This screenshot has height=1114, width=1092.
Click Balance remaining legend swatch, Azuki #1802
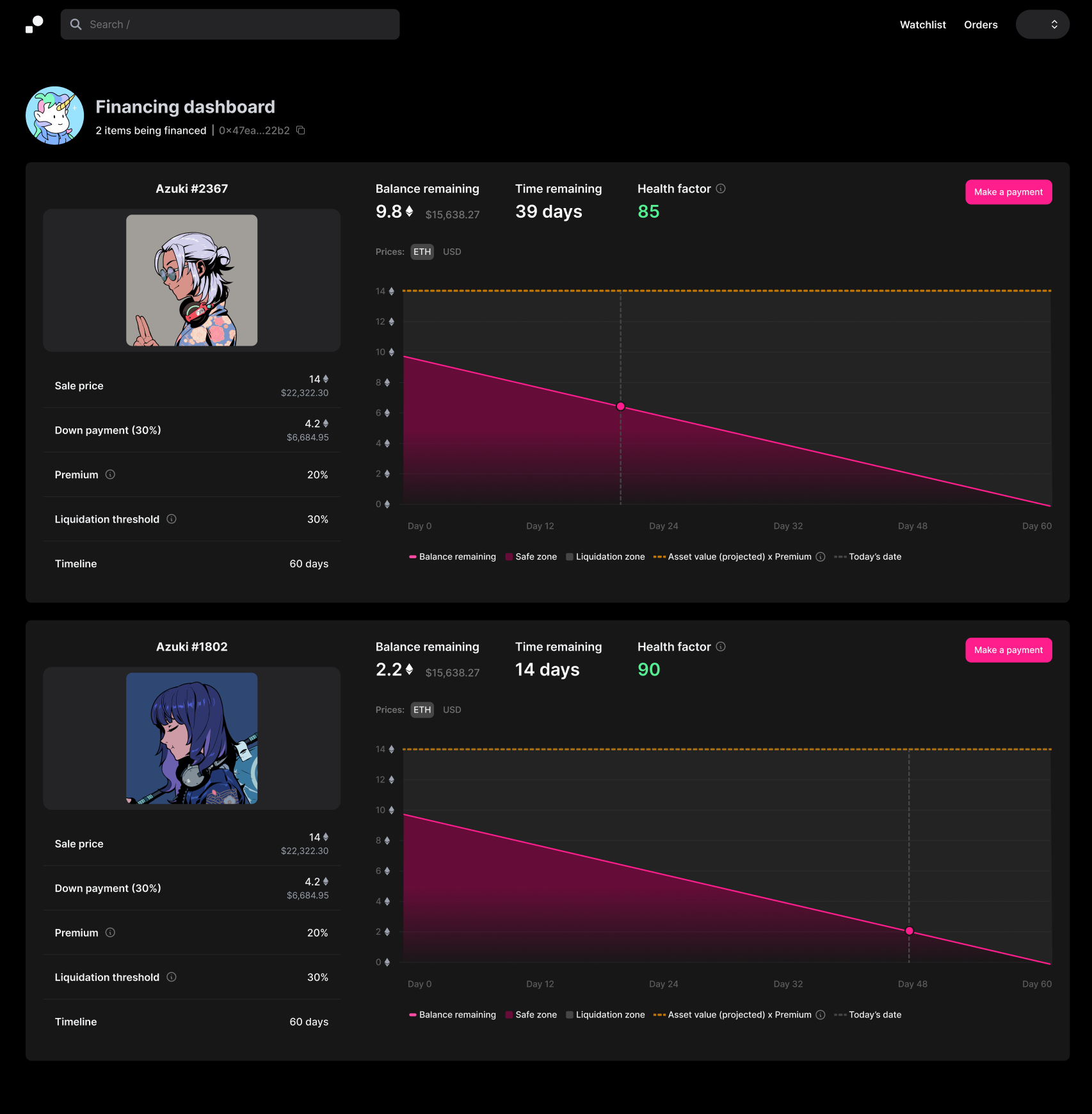point(413,1015)
